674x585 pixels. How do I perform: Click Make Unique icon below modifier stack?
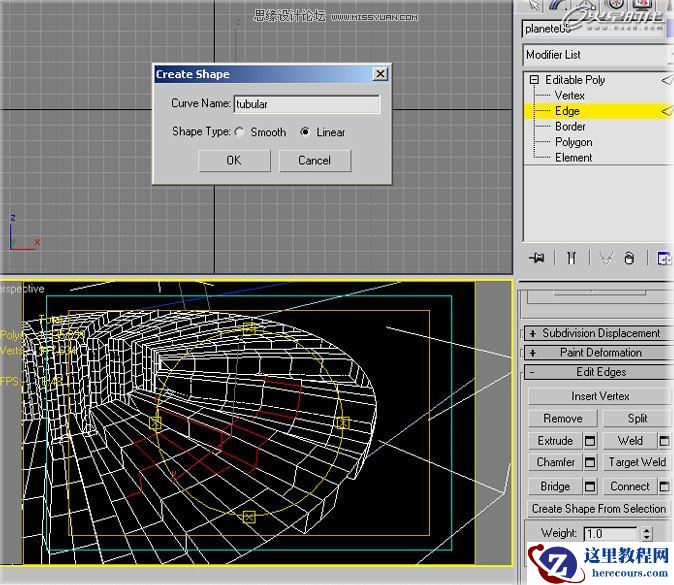pos(605,258)
